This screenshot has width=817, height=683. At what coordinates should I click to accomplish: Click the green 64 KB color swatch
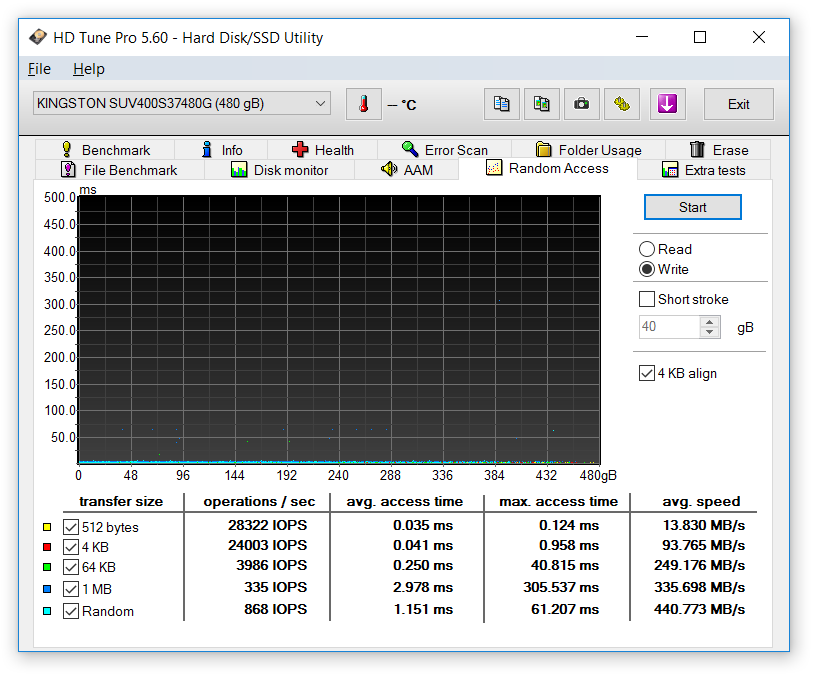click(47, 567)
